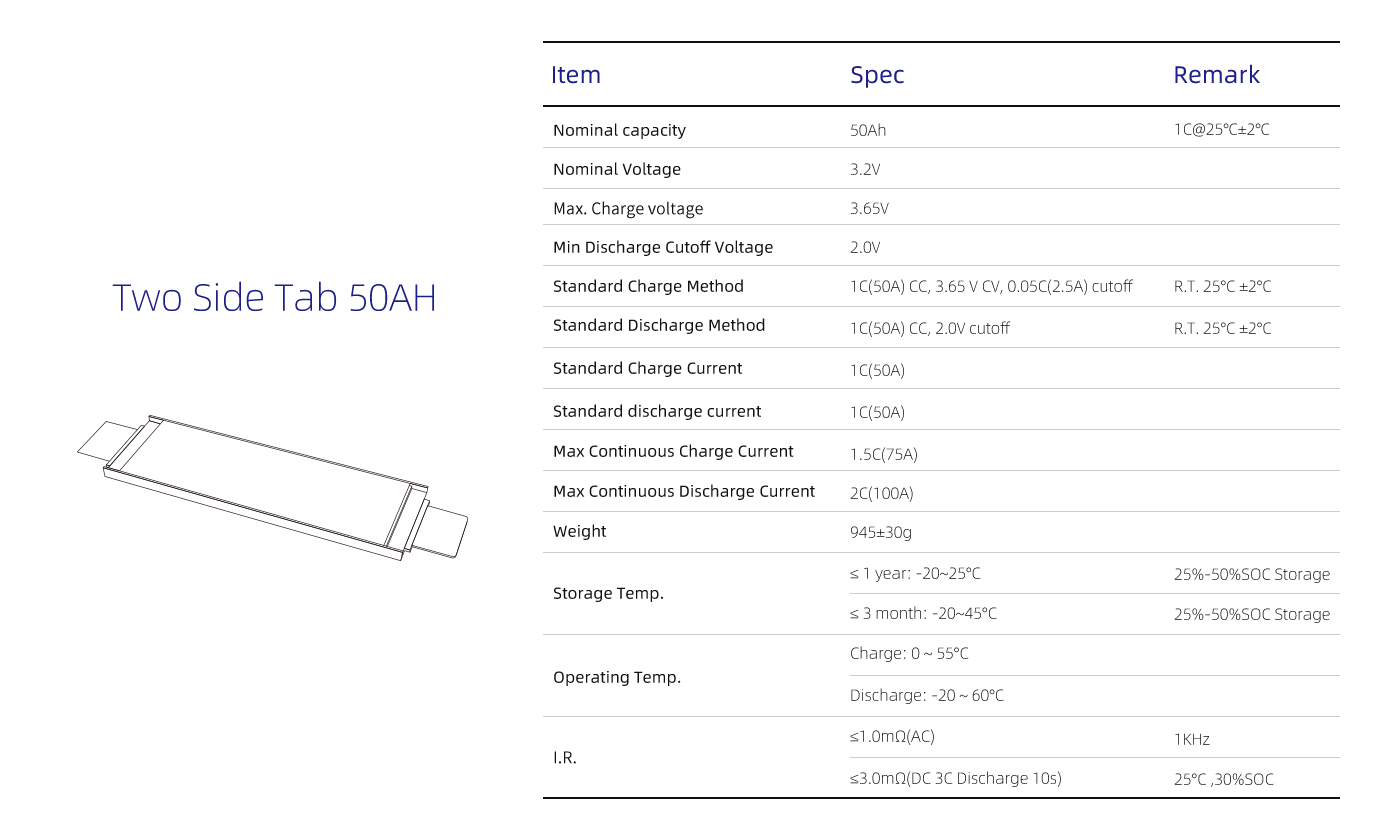The image size is (1400, 840).
Task: Click the "Max Continuous Charge Current" label
Action: tap(673, 451)
